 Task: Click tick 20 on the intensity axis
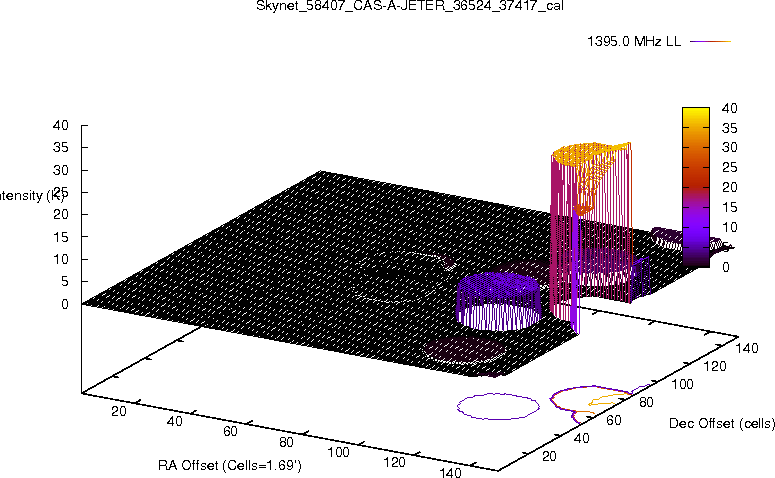[x=61, y=215]
